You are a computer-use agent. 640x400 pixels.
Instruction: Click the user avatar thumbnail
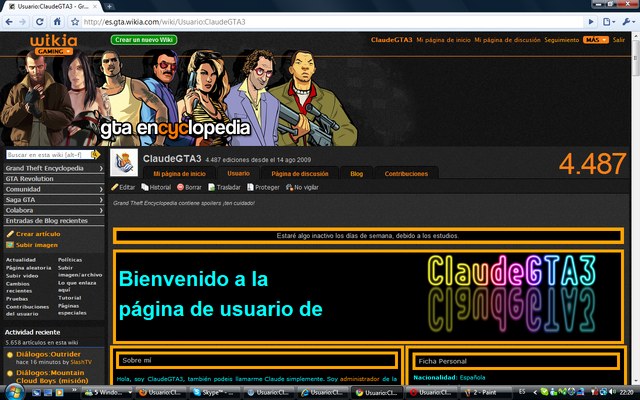click(x=124, y=162)
